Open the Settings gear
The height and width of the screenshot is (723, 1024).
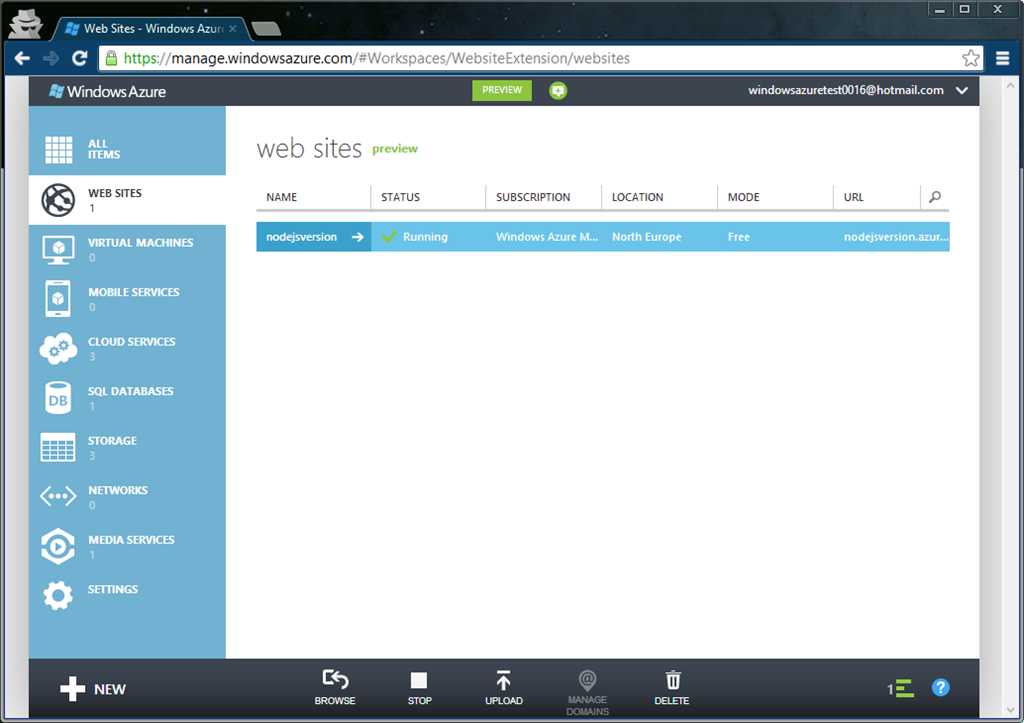click(x=59, y=595)
